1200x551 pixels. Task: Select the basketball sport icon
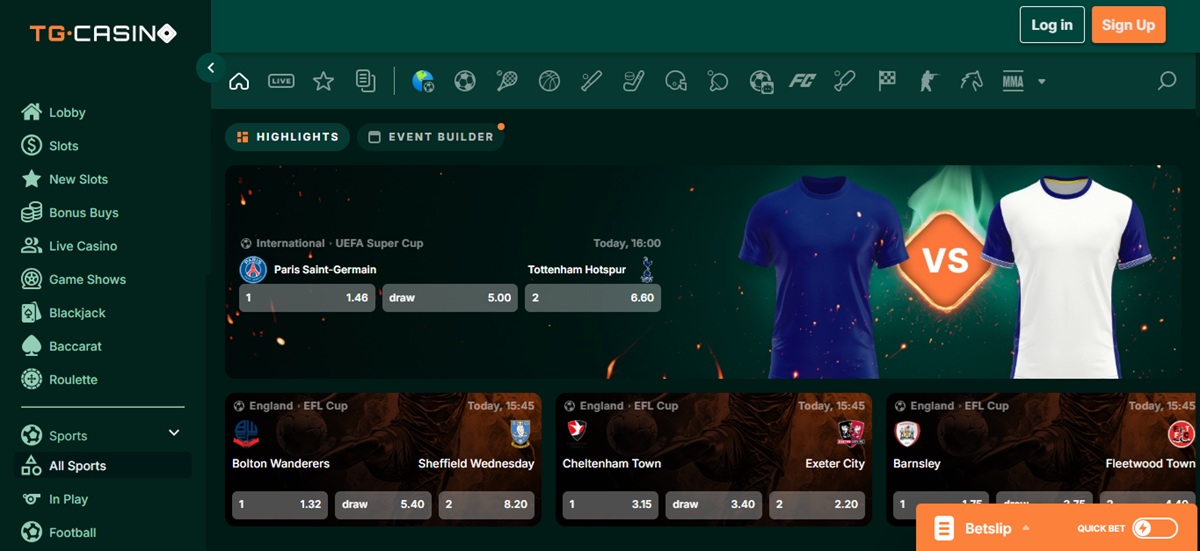549,81
